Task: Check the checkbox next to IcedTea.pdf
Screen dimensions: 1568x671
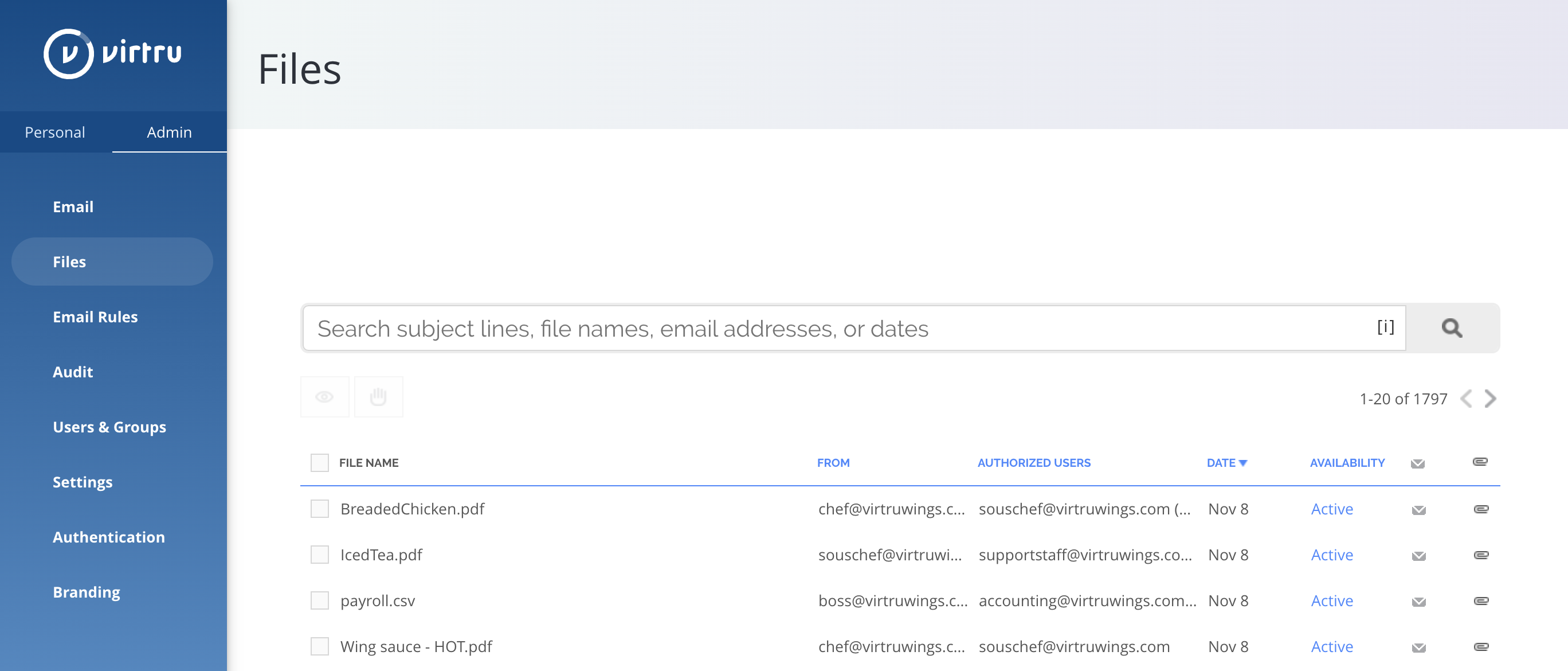Action: tap(320, 555)
